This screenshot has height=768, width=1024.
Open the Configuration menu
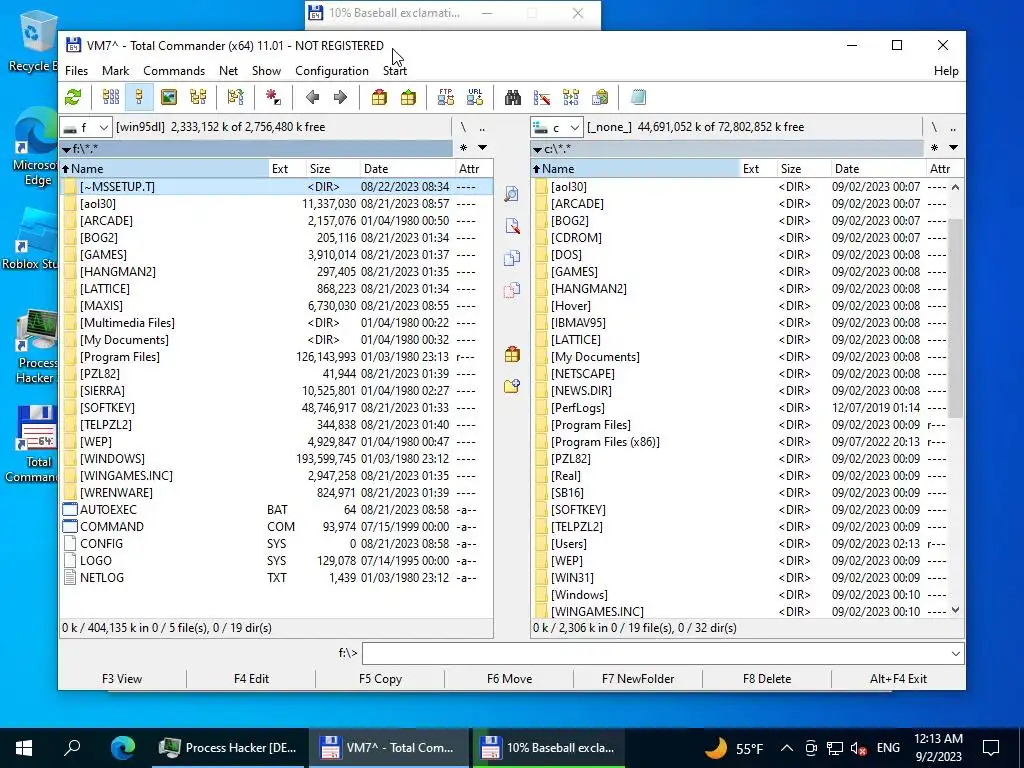pyautogui.click(x=332, y=71)
